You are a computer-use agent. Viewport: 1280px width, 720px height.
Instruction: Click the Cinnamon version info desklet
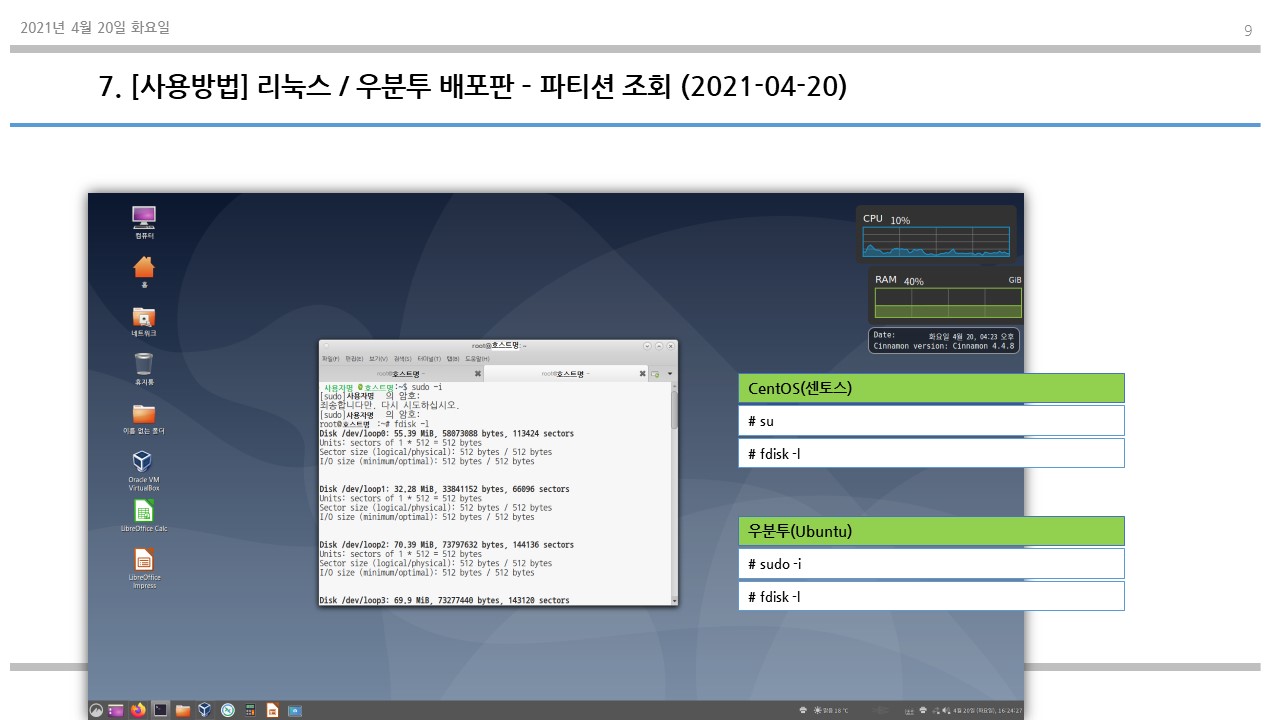[944, 341]
